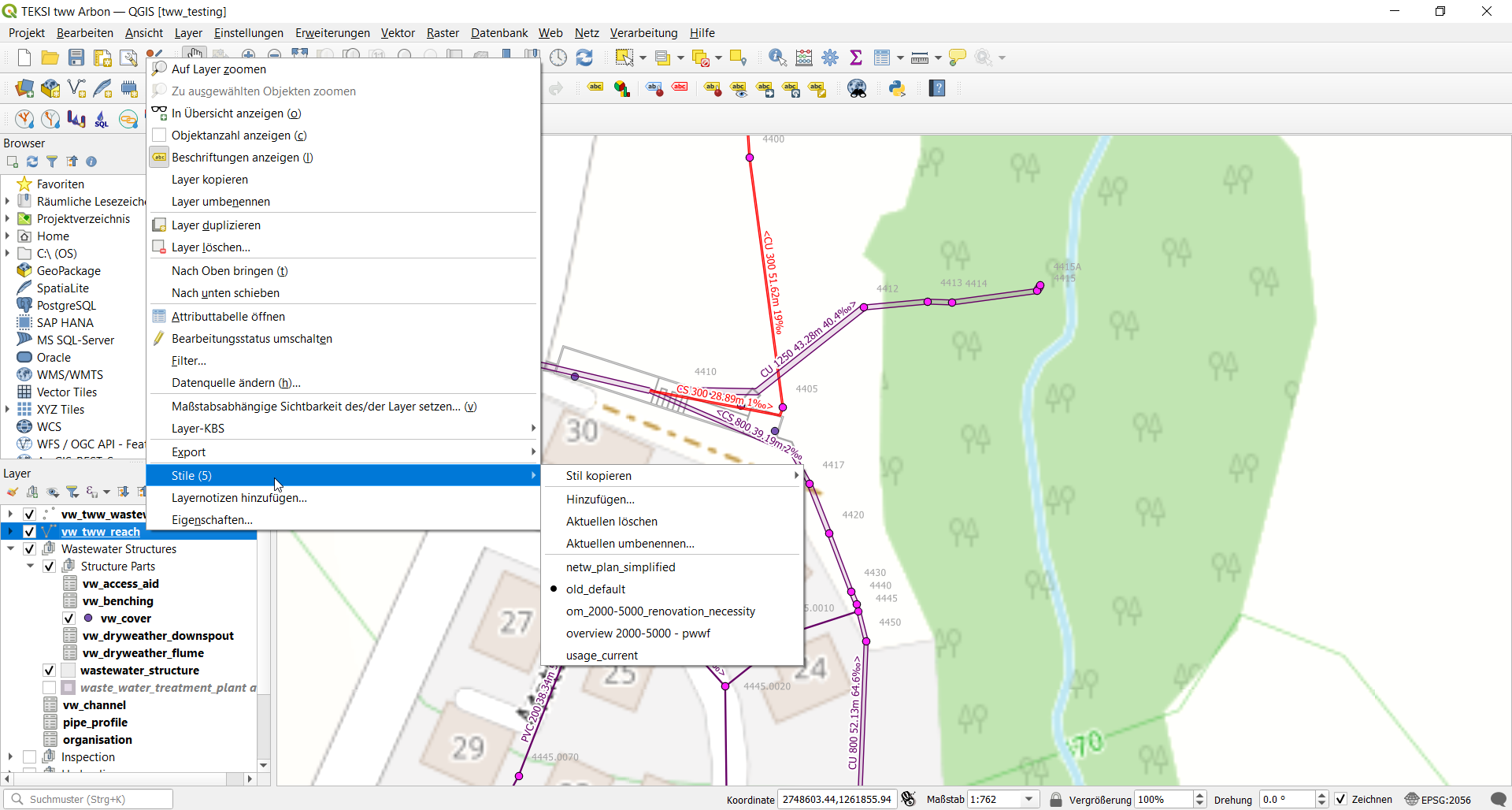Viewport: 1512px width, 810px height.
Task: Toggle visibility of Wastewater Structures group
Action: click(x=29, y=549)
